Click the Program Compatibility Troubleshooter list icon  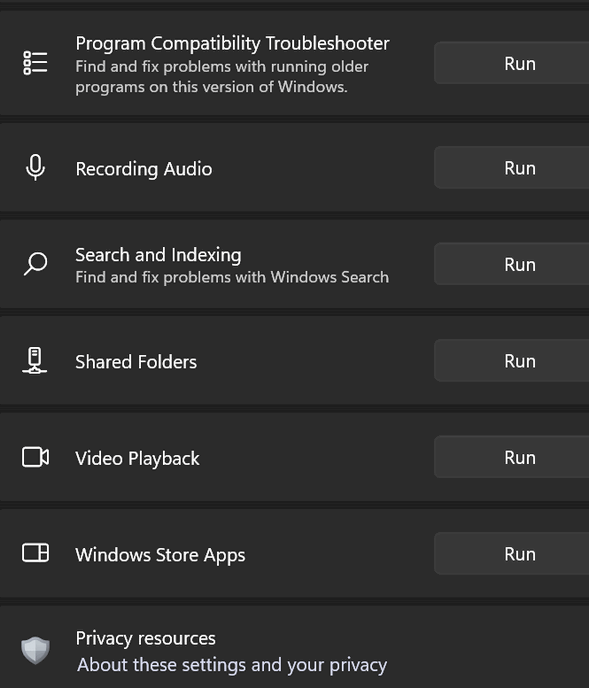coord(35,63)
